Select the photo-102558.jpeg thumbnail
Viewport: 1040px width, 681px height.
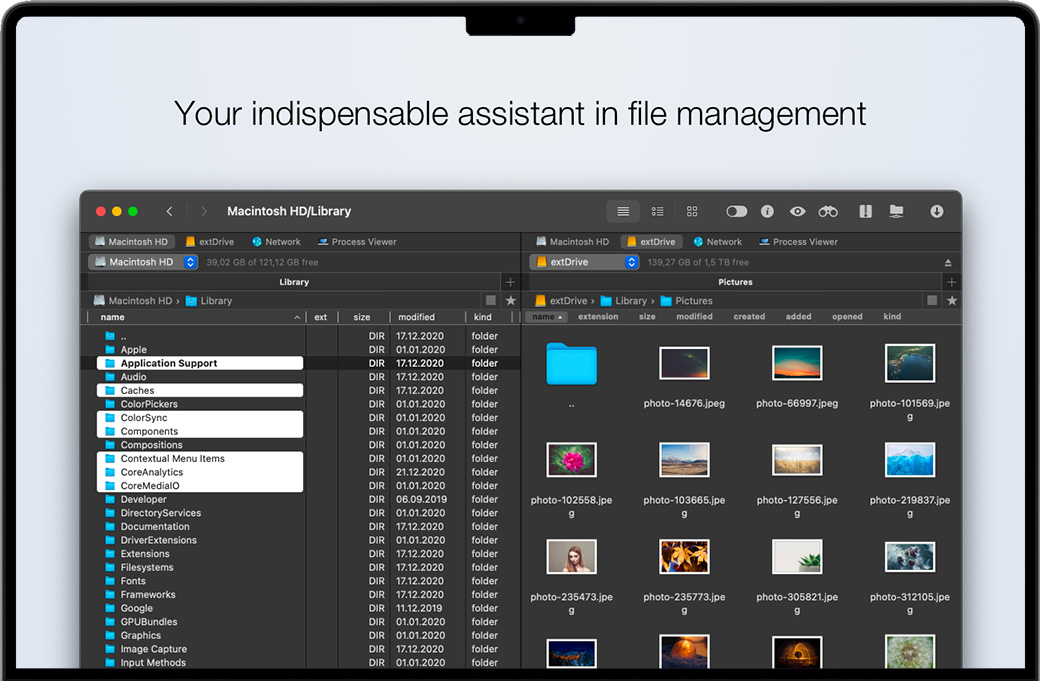[571, 460]
